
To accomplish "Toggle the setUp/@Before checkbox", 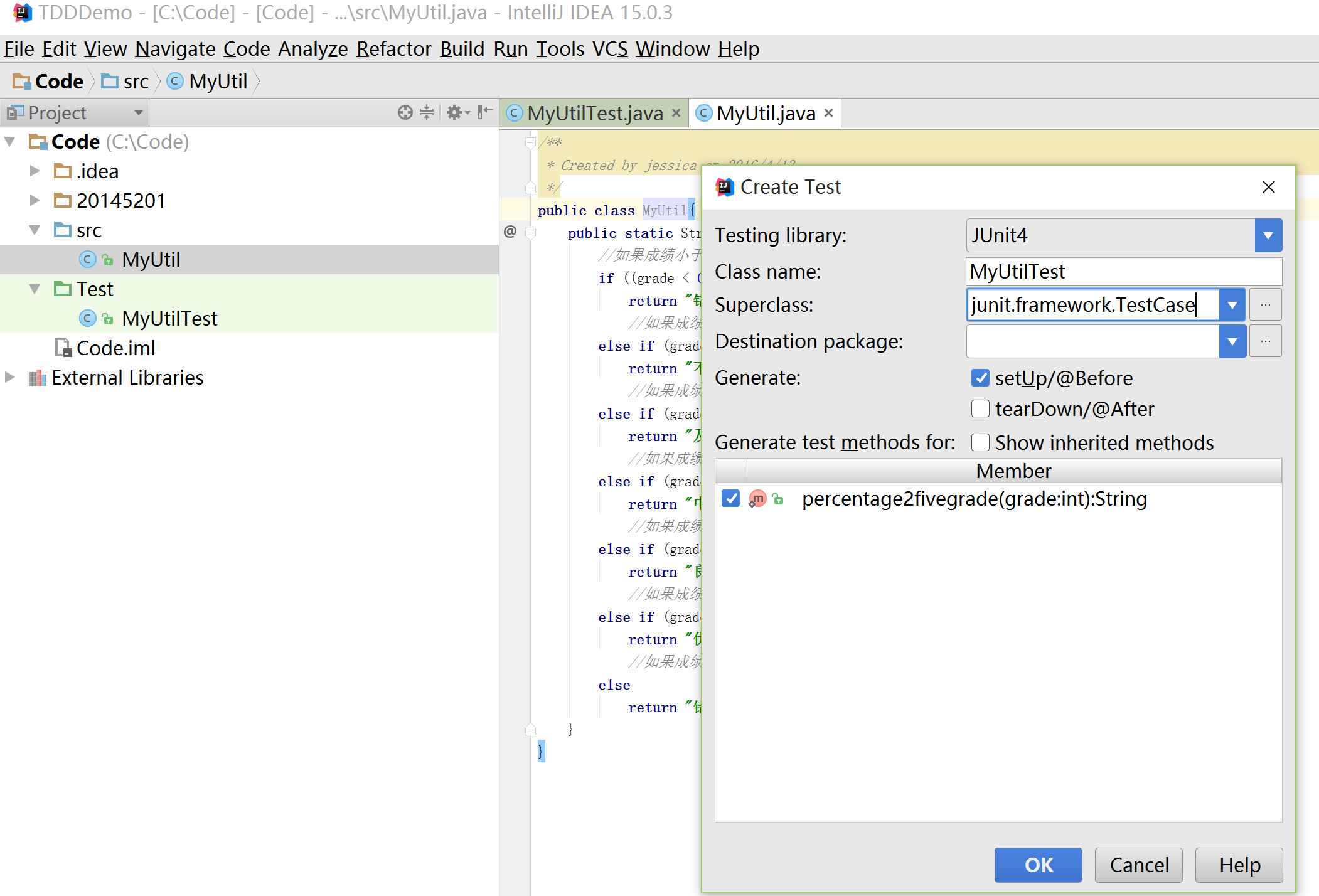I will point(980,378).
